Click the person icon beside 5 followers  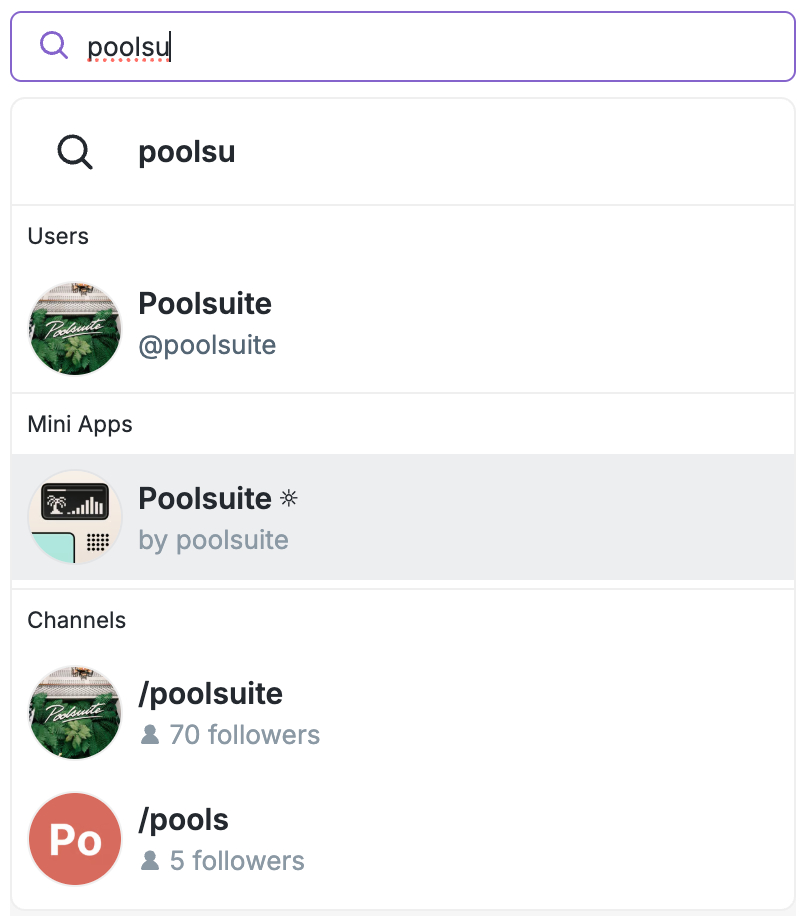pos(150,861)
